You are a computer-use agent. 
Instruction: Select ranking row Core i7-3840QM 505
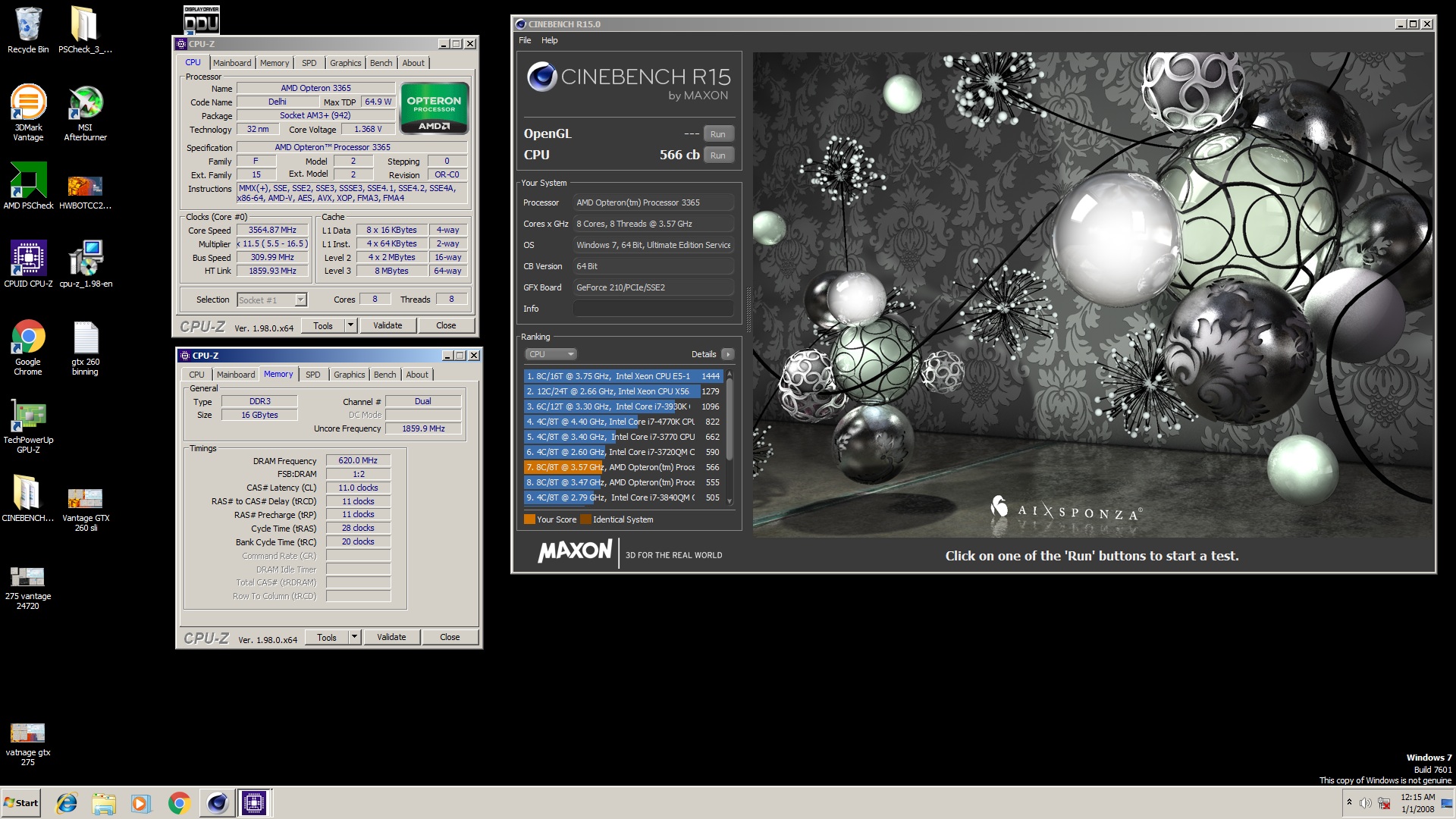(623, 497)
